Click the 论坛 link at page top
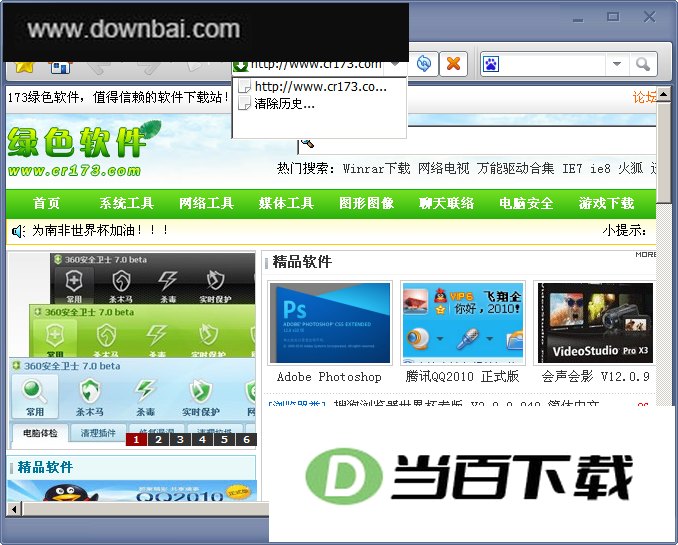The image size is (678, 545). [644, 97]
